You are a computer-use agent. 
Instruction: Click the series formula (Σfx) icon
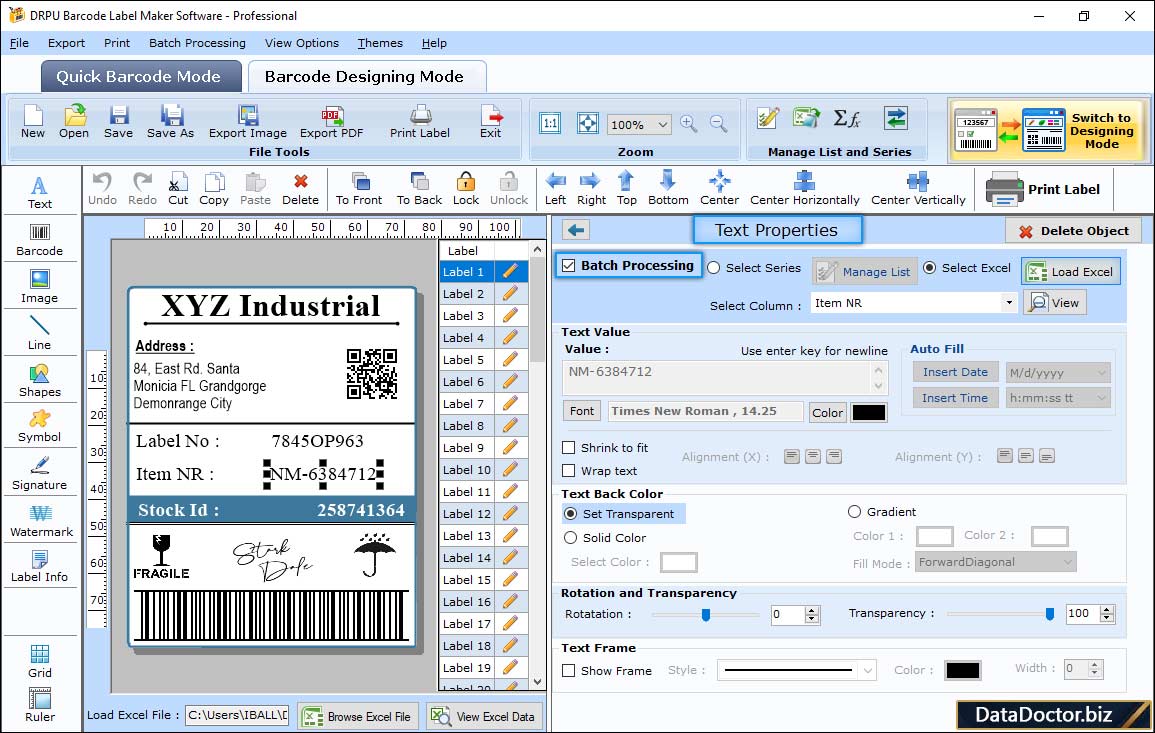point(846,119)
